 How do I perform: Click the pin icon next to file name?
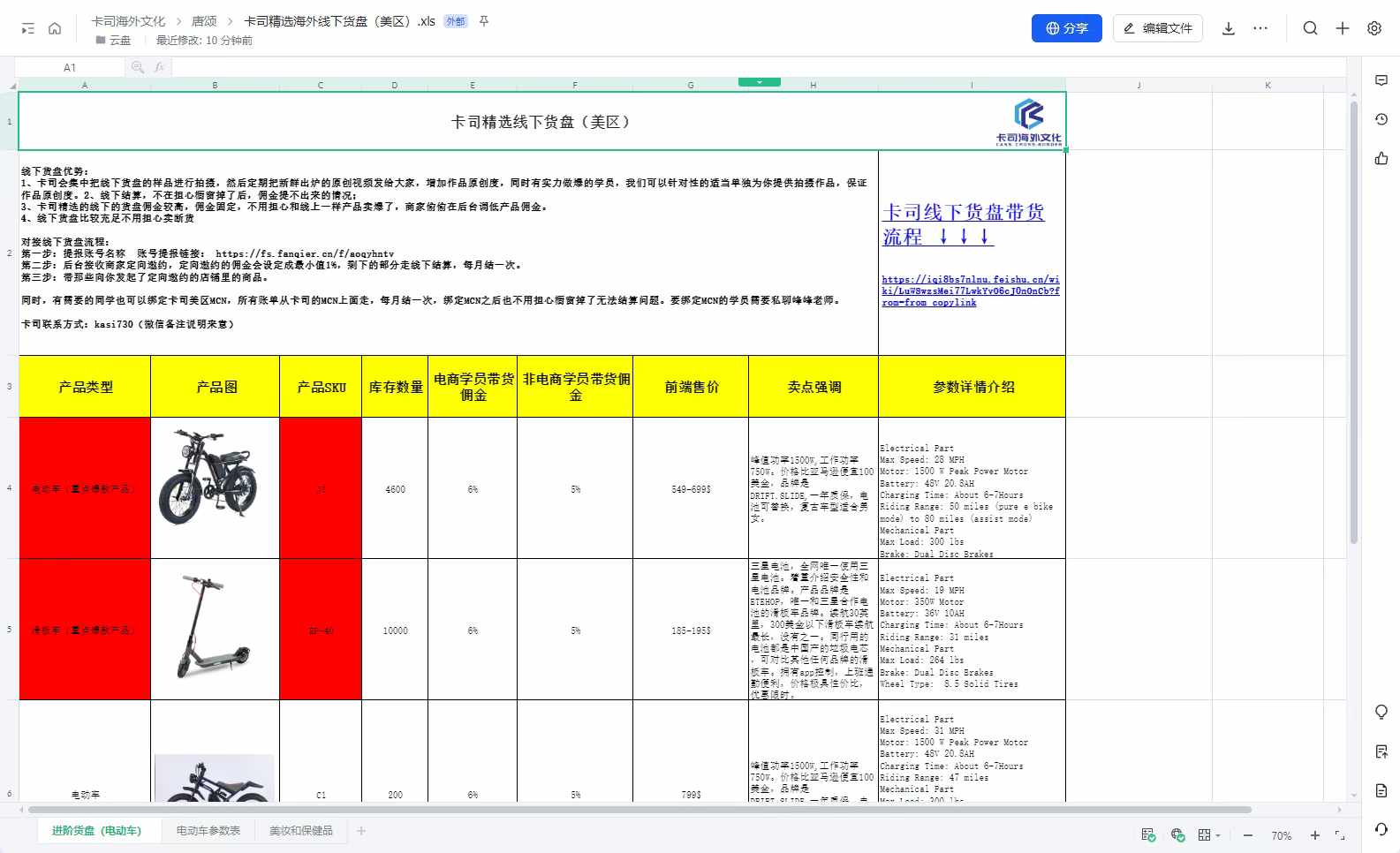pyautogui.click(x=484, y=21)
